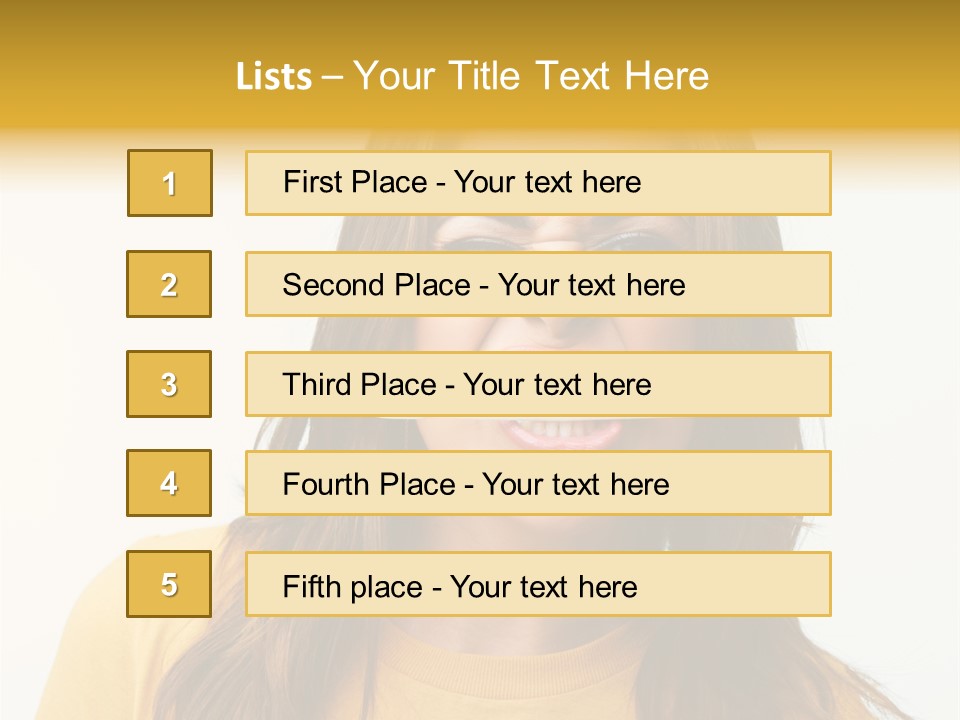
Task: Click the number 3 box
Action: (169, 384)
